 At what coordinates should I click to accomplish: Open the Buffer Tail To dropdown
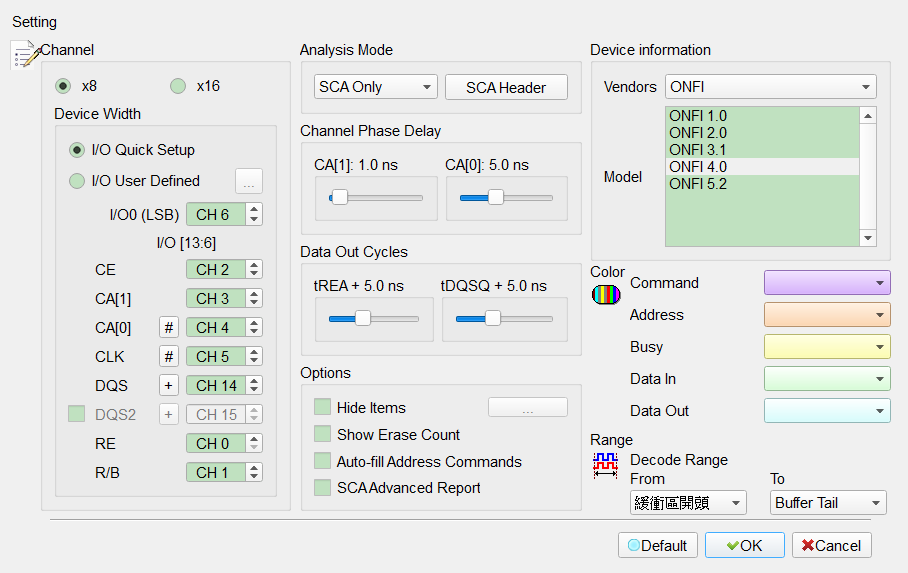click(828, 502)
